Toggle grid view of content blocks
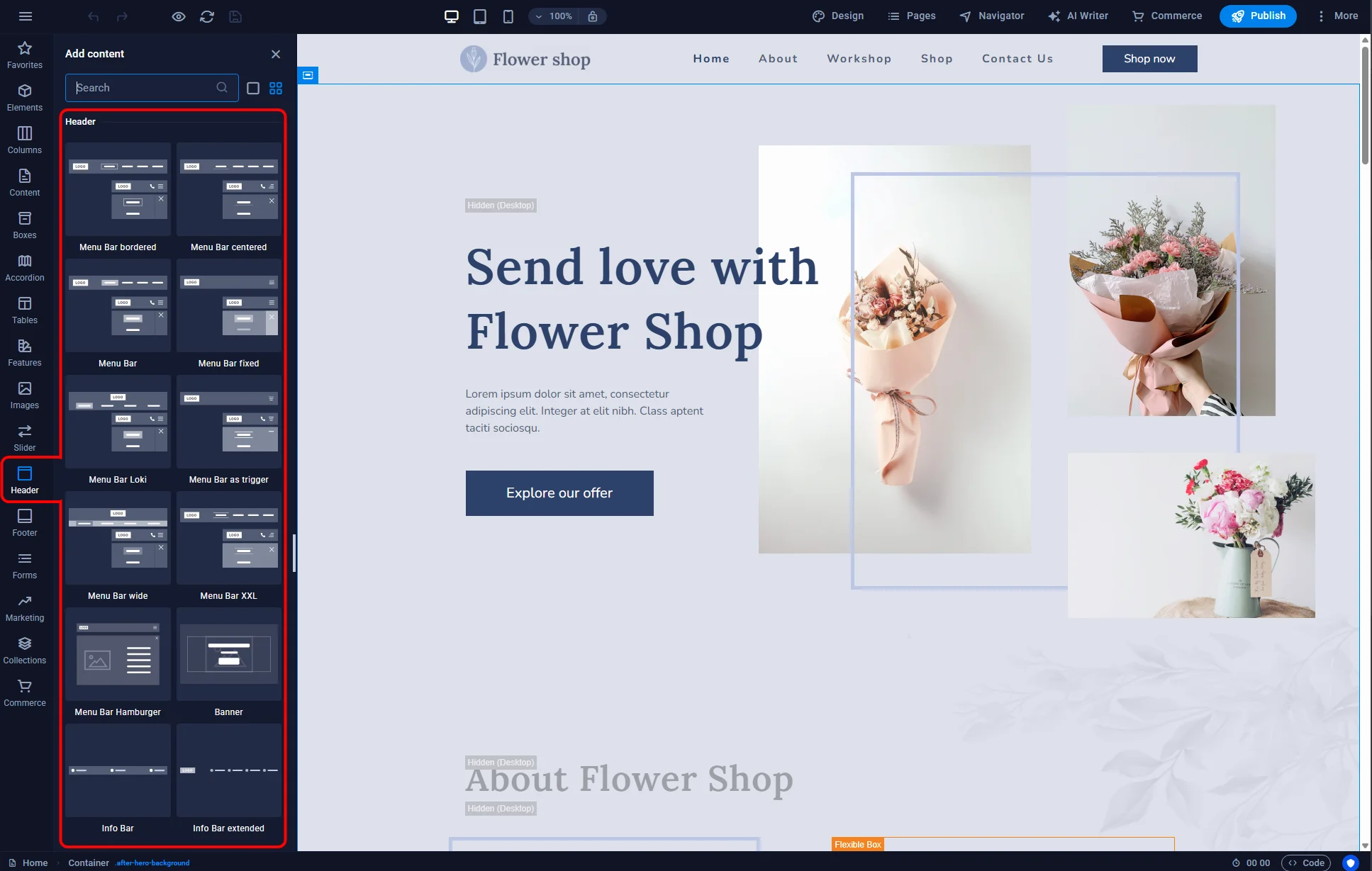 (276, 88)
